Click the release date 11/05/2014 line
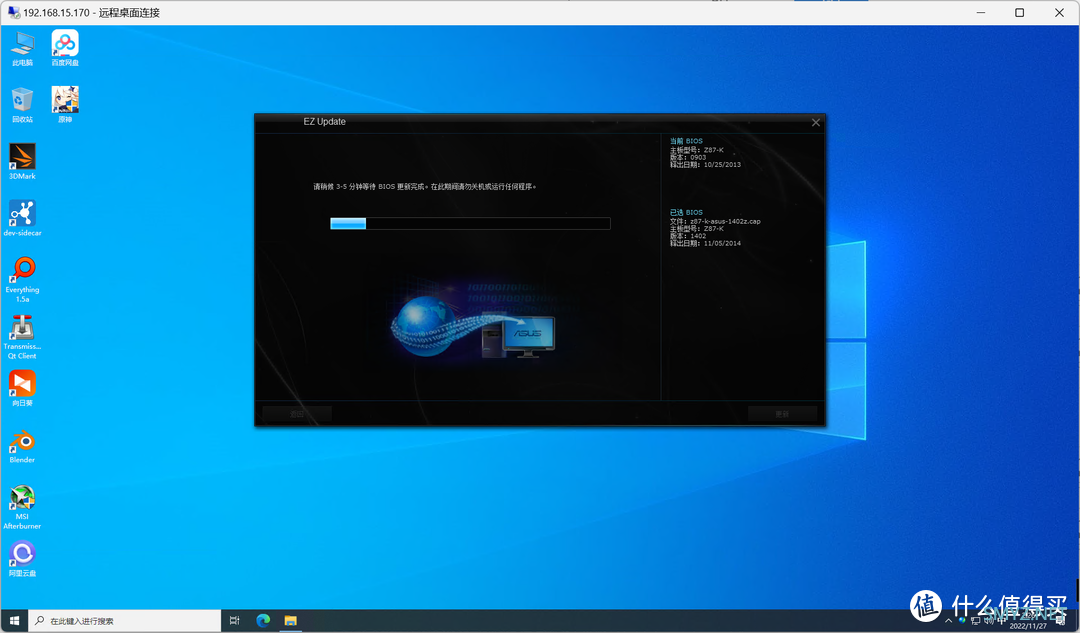The height and width of the screenshot is (633, 1080). pos(705,244)
